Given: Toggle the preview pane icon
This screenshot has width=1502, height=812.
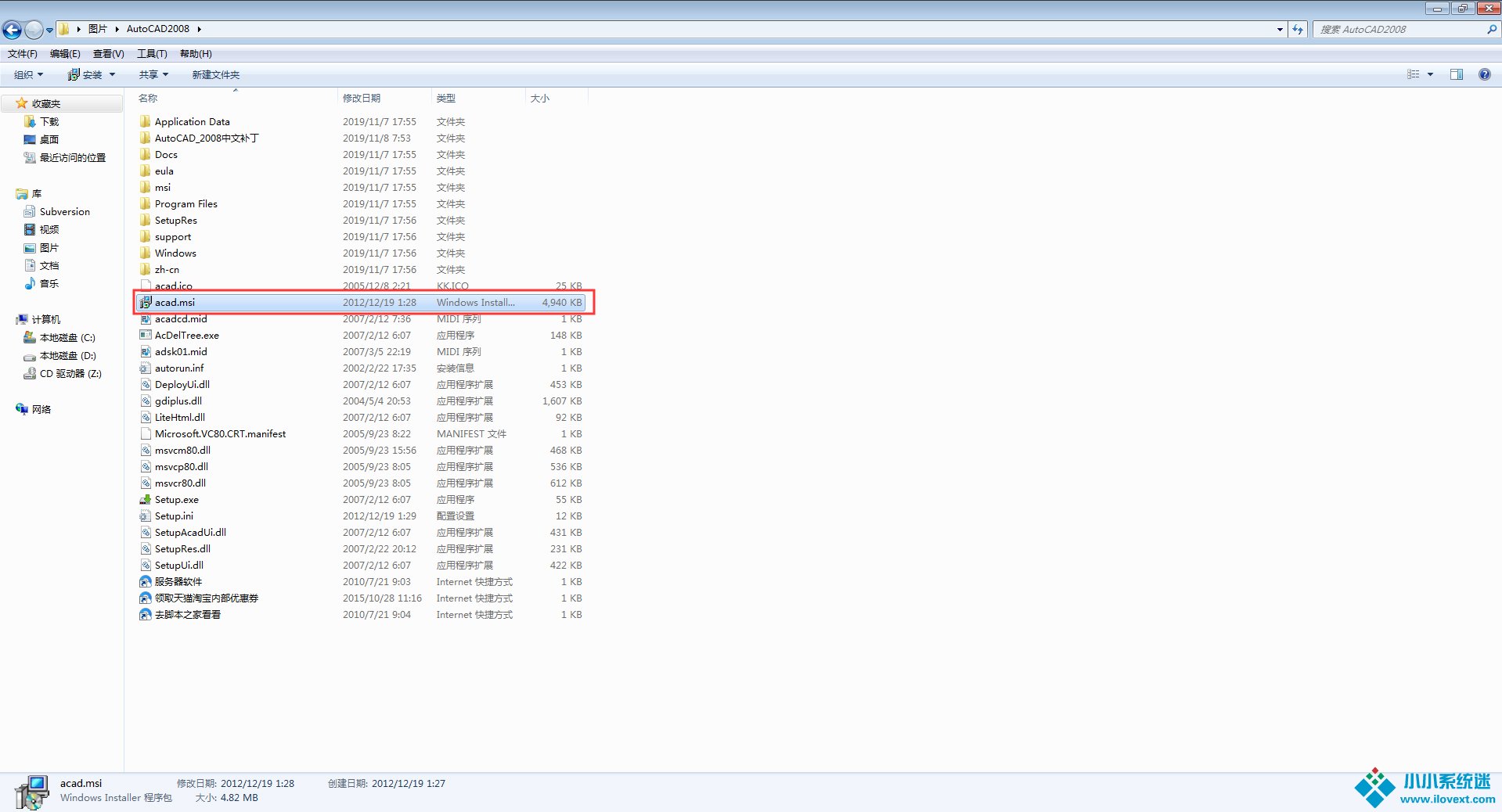Looking at the screenshot, I should click(1456, 74).
